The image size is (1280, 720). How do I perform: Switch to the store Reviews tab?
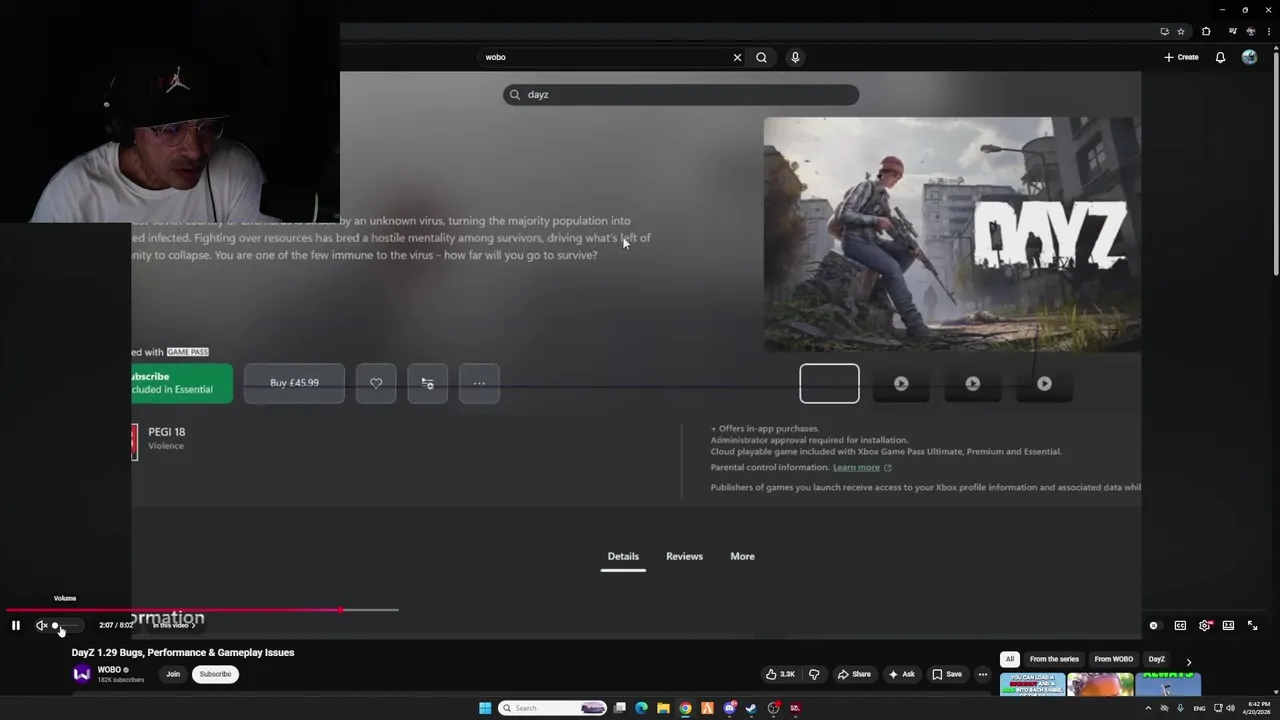click(684, 556)
